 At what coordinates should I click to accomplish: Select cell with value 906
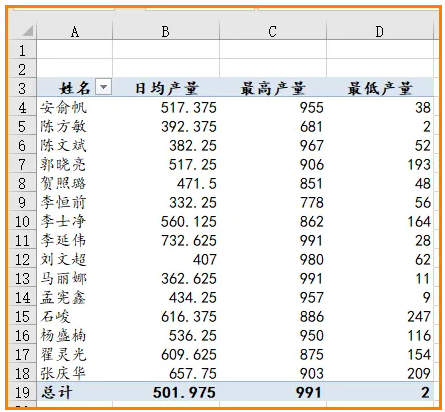click(273, 164)
